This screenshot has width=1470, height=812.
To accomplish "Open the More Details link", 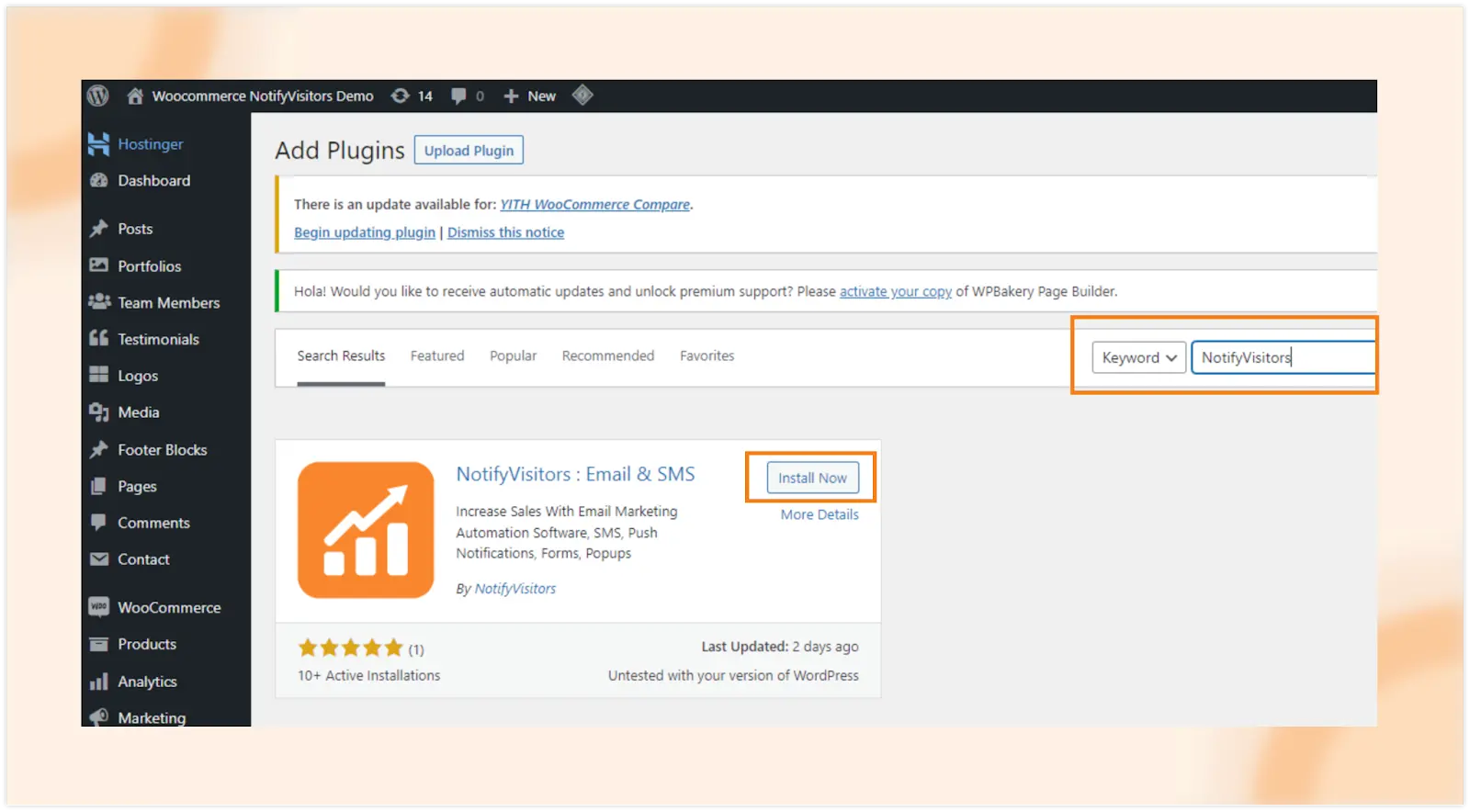I will (x=820, y=514).
